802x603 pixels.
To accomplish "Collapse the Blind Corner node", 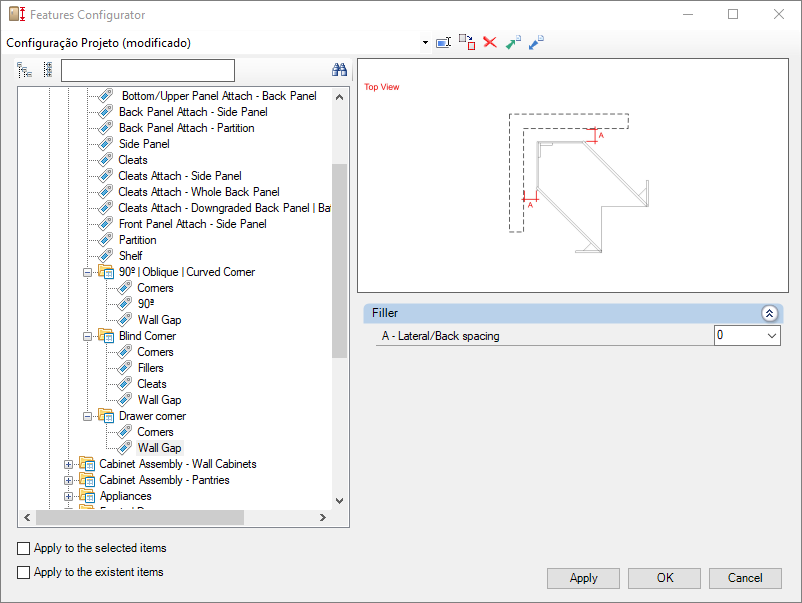I will 87,337.
